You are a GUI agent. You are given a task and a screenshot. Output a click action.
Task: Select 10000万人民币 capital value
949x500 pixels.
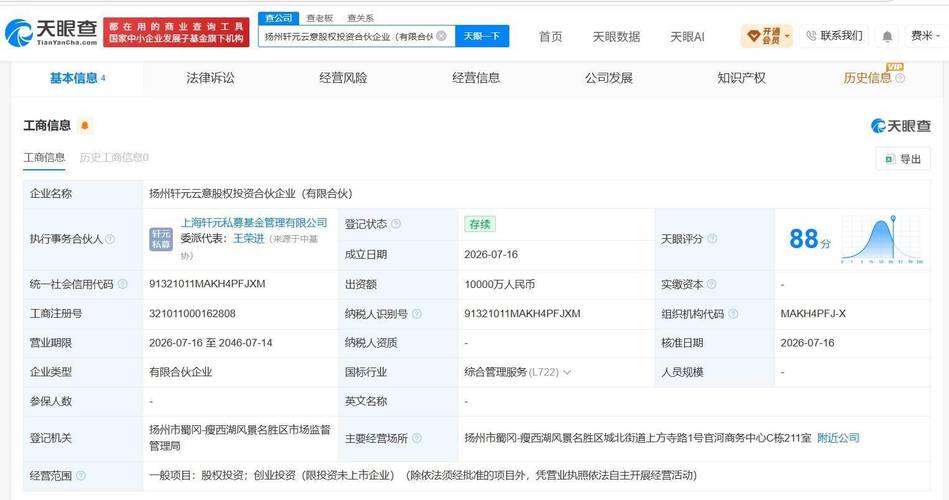click(x=499, y=284)
